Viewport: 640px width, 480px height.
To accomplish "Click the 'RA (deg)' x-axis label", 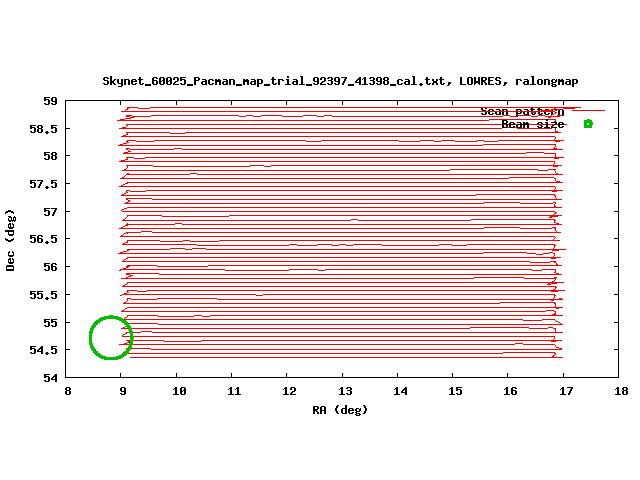I will click(340, 410).
